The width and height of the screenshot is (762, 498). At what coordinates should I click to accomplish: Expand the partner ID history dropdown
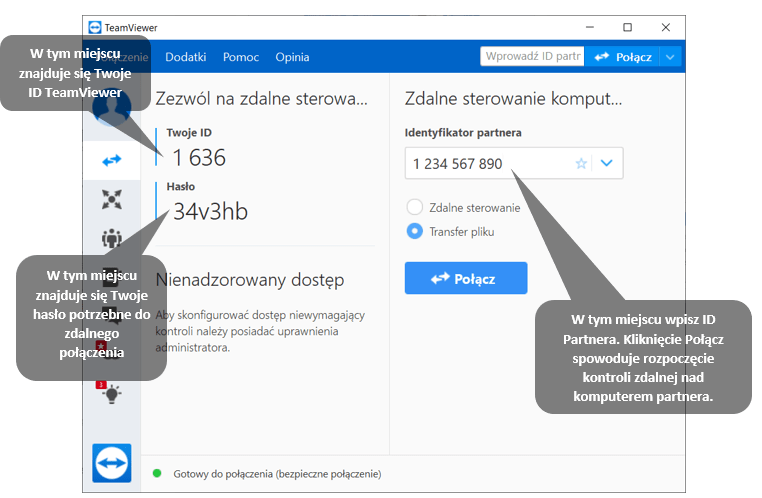606,163
